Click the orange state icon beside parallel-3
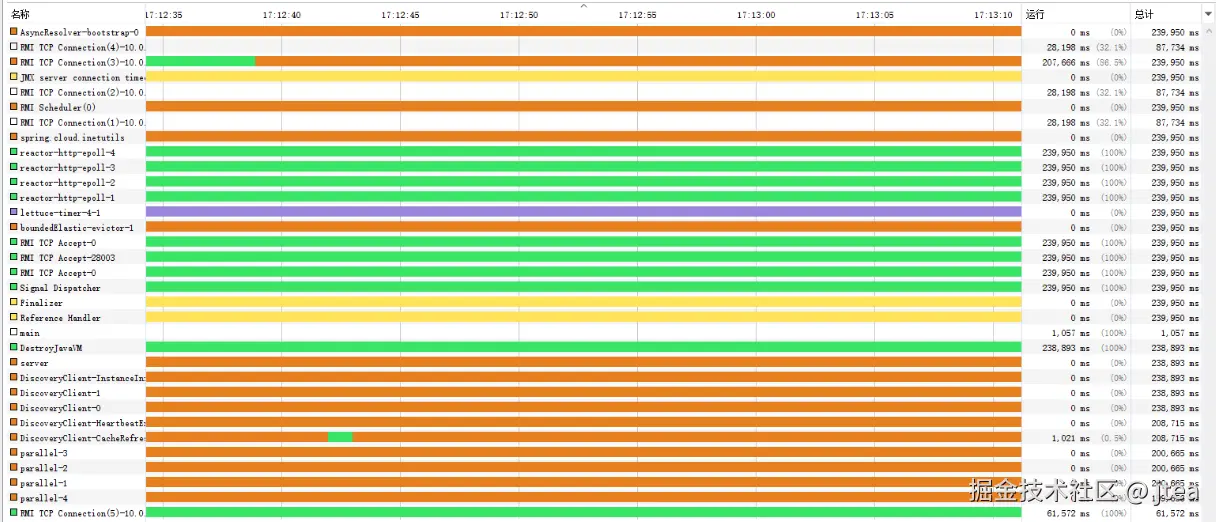The height and width of the screenshot is (522, 1216). pyautogui.click(x=14, y=452)
